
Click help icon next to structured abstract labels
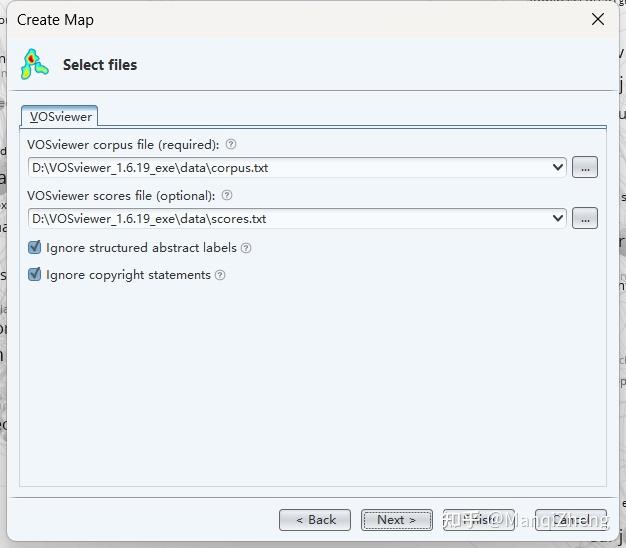pyautogui.click(x=246, y=248)
